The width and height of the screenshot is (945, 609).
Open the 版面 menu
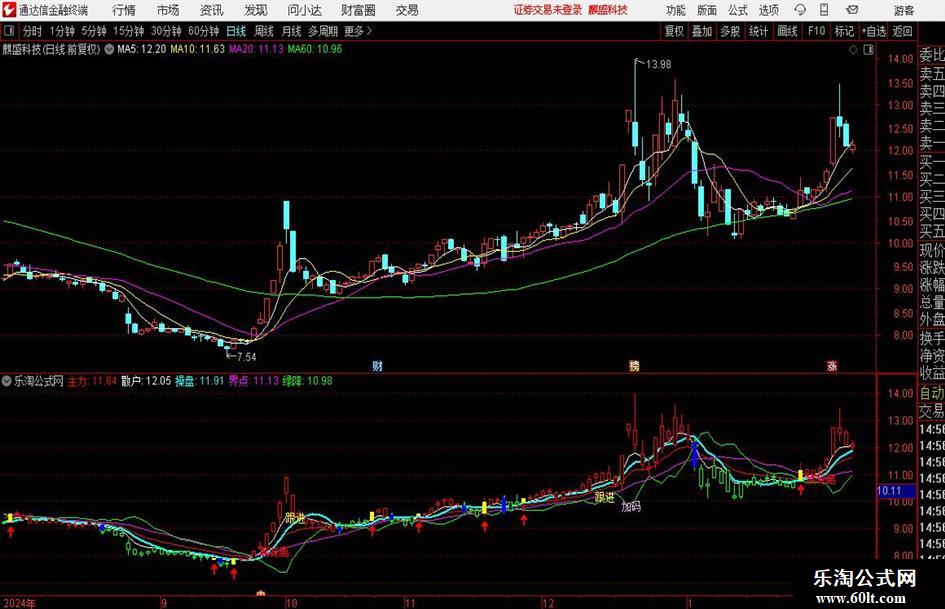pos(707,10)
